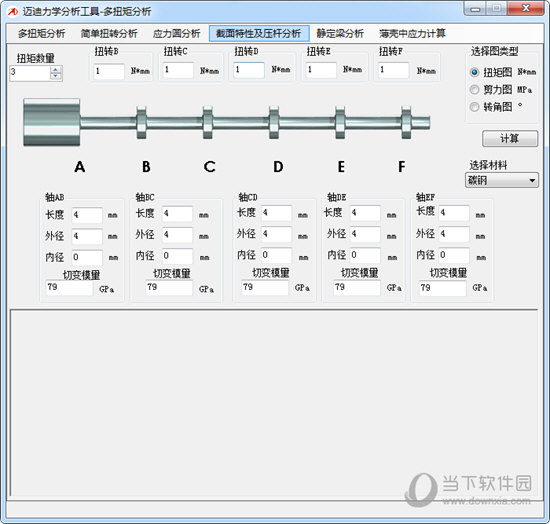Click the 轴BC 长度 input field
Viewport: 550px width, 524px height.
[x=177, y=214]
